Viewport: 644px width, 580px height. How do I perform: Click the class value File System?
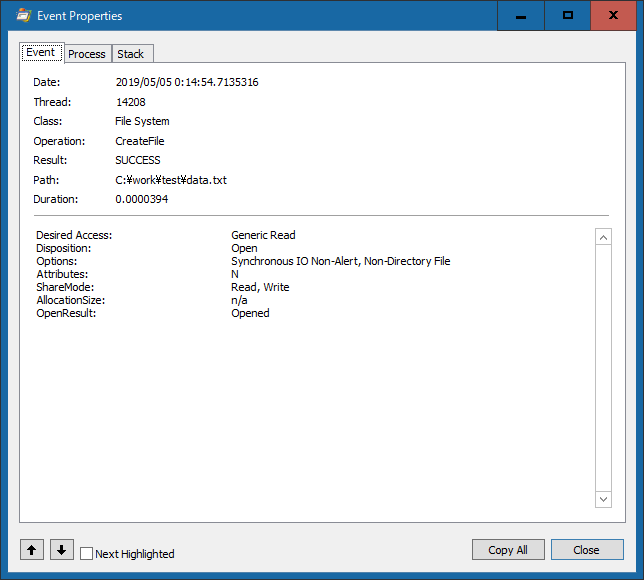tap(142, 121)
